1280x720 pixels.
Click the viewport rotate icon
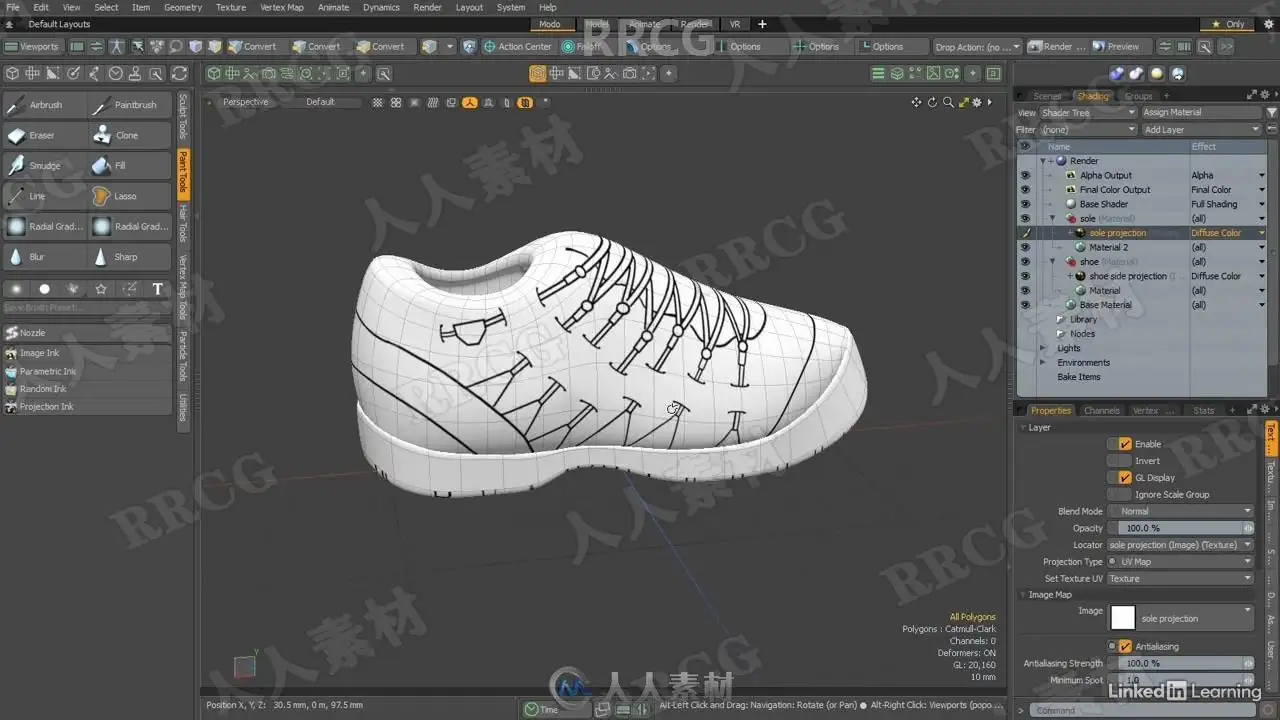pyautogui.click(x=932, y=102)
